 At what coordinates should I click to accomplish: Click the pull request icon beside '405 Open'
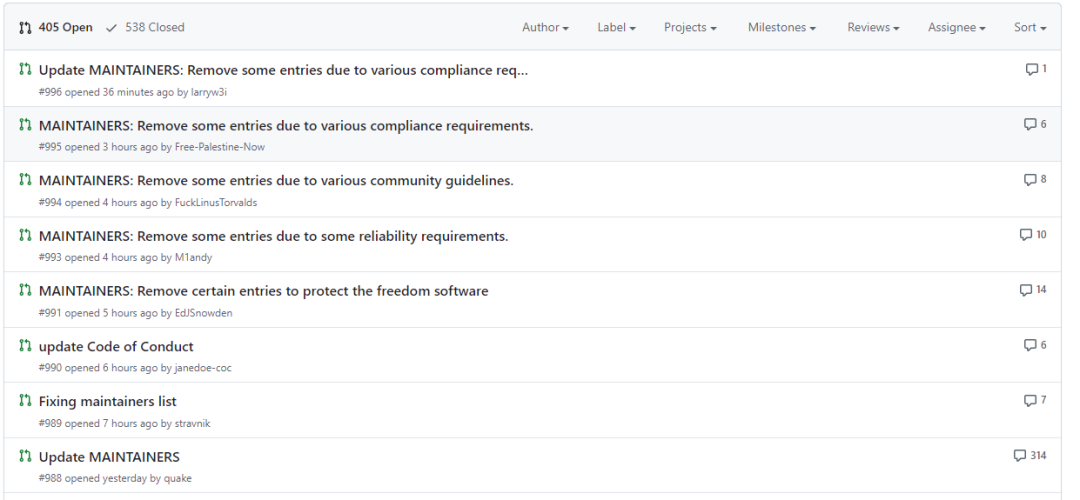(x=25, y=28)
